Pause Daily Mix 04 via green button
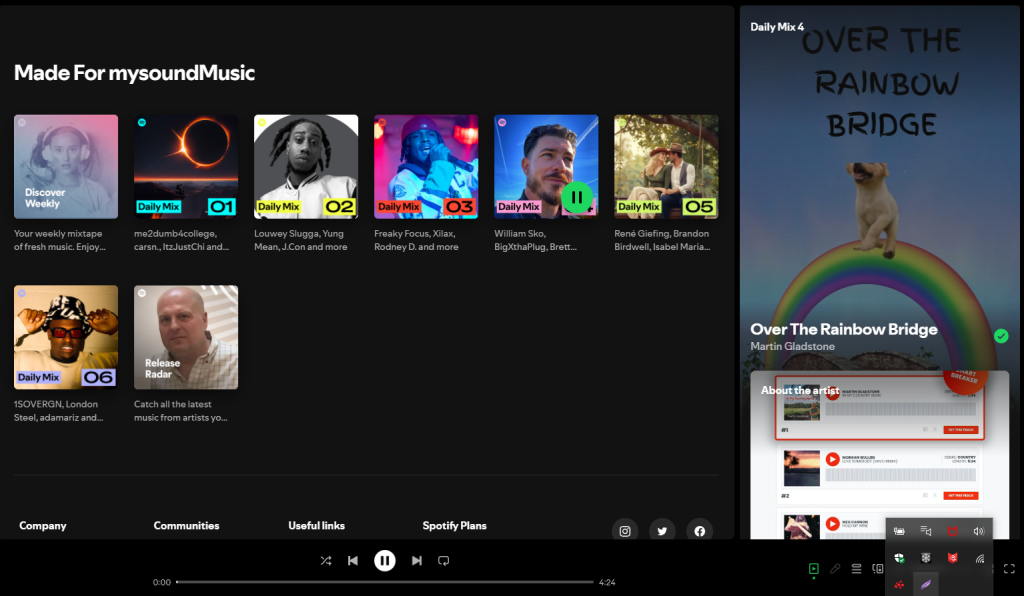Viewport: 1024px width, 596px height. [x=577, y=196]
